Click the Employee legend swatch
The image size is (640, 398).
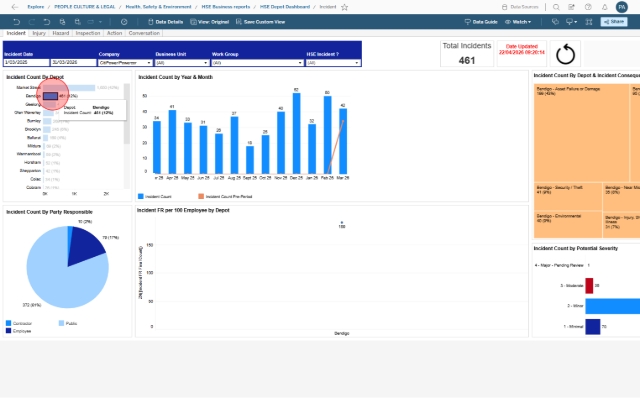click(x=9, y=331)
